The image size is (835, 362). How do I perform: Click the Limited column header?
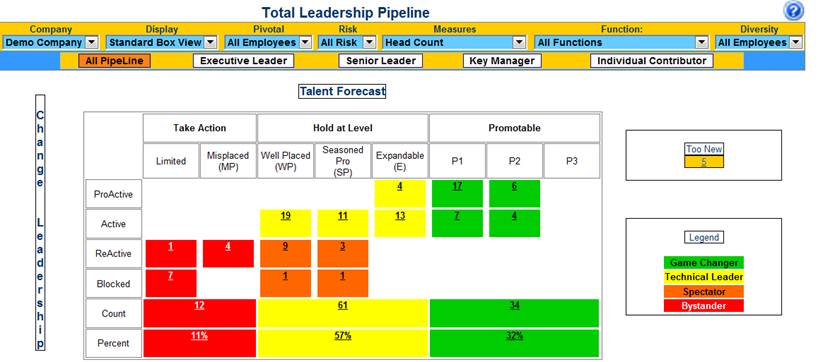170,161
